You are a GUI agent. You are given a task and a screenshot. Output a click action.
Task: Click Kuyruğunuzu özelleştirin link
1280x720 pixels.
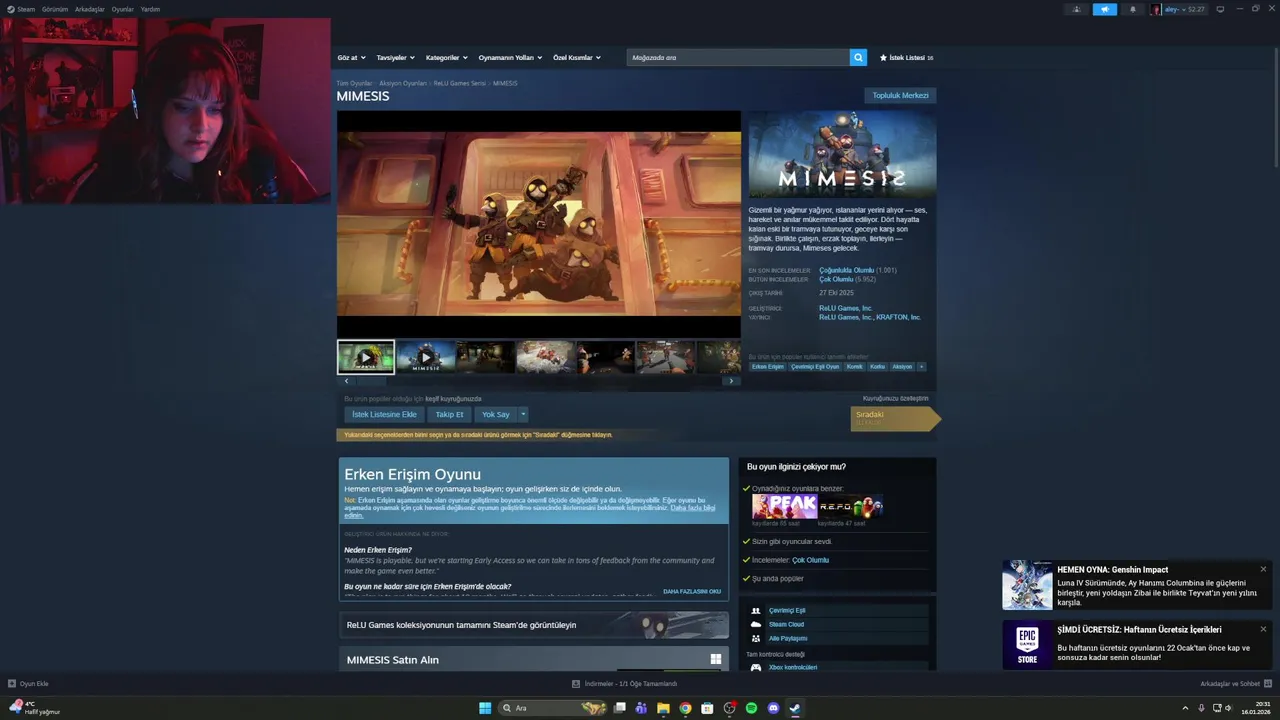click(x=896, y=398)
